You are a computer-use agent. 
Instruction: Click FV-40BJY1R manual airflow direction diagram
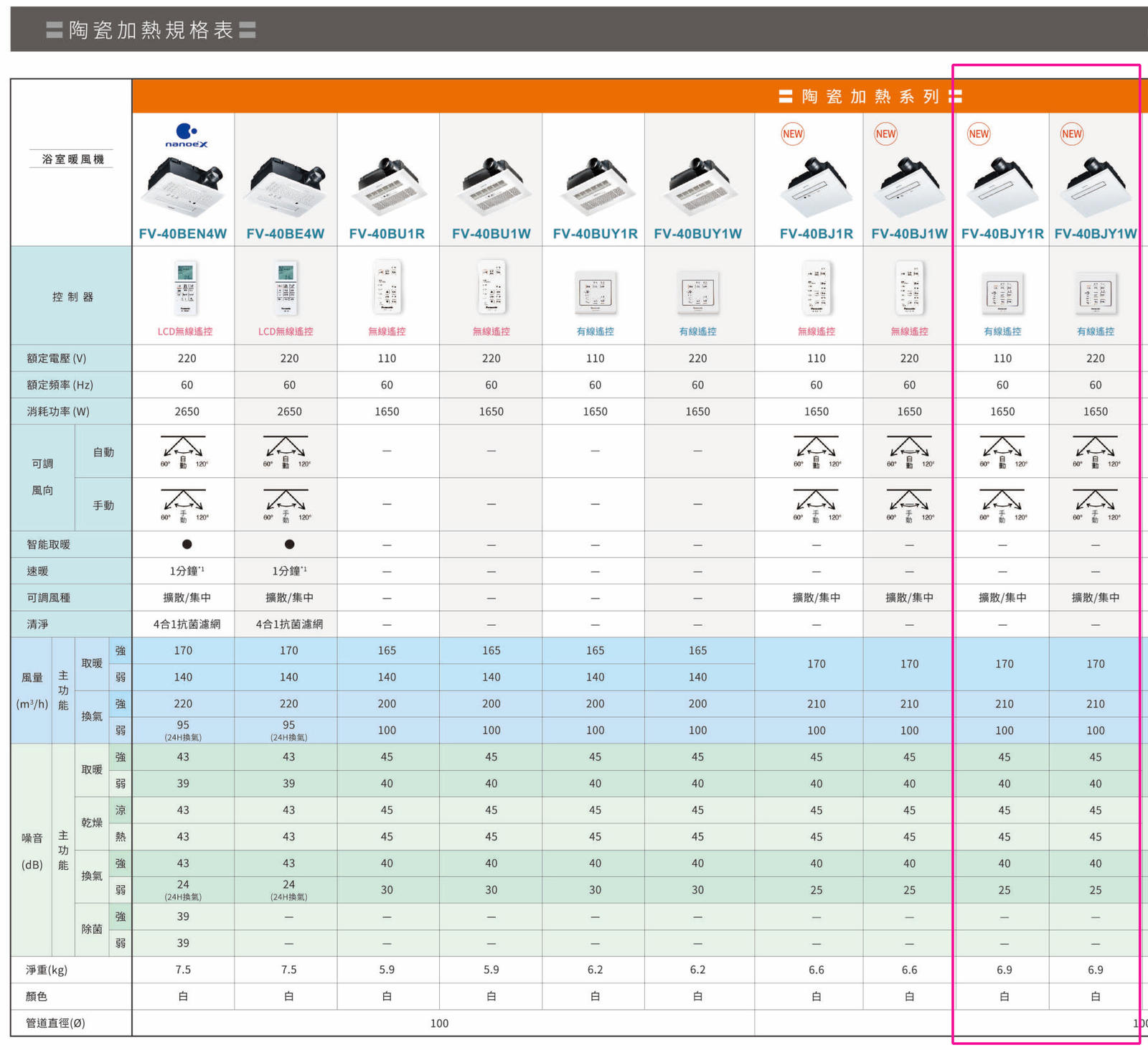(1003, 505)
